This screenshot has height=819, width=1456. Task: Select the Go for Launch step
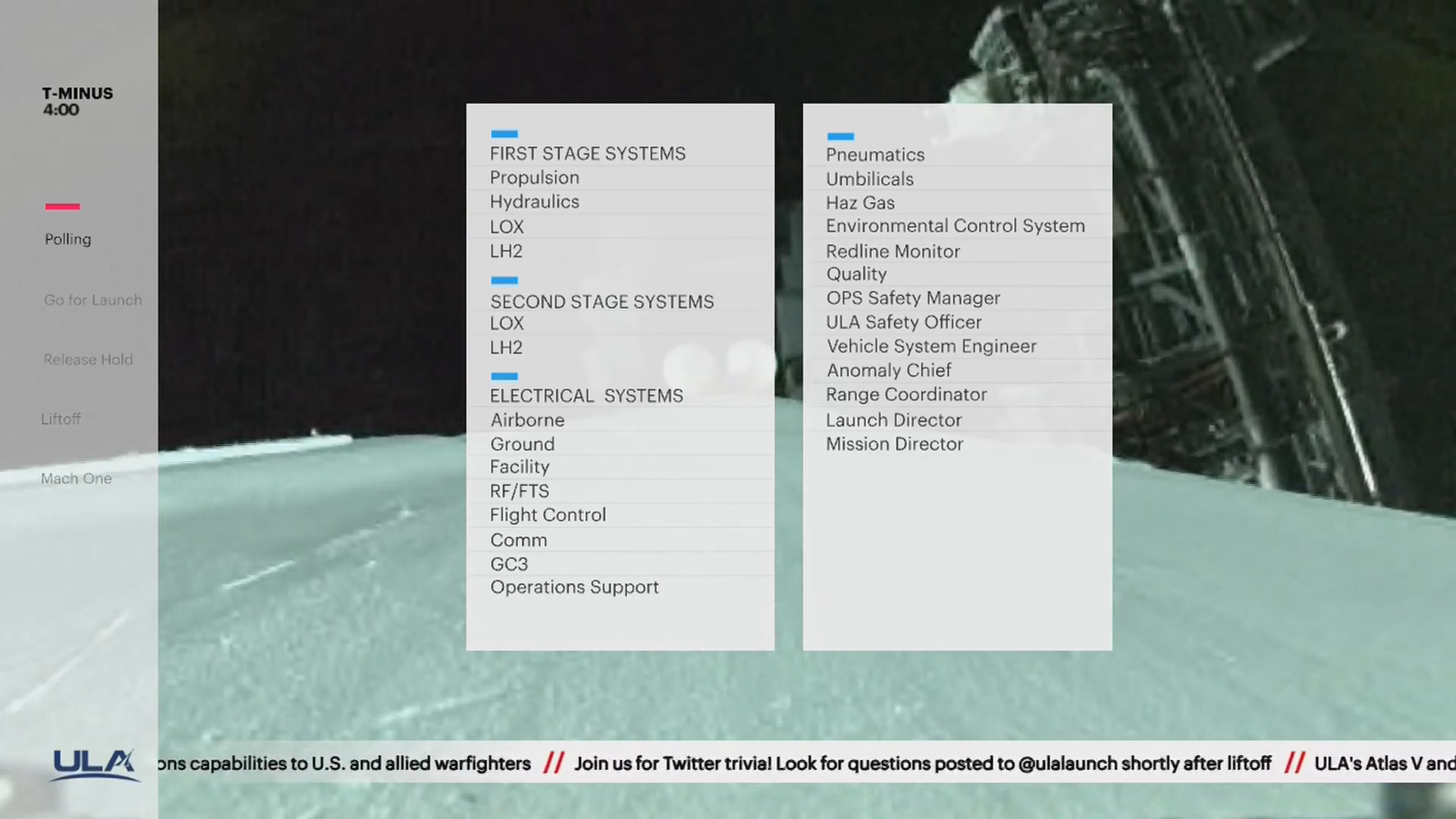point(93,300)
